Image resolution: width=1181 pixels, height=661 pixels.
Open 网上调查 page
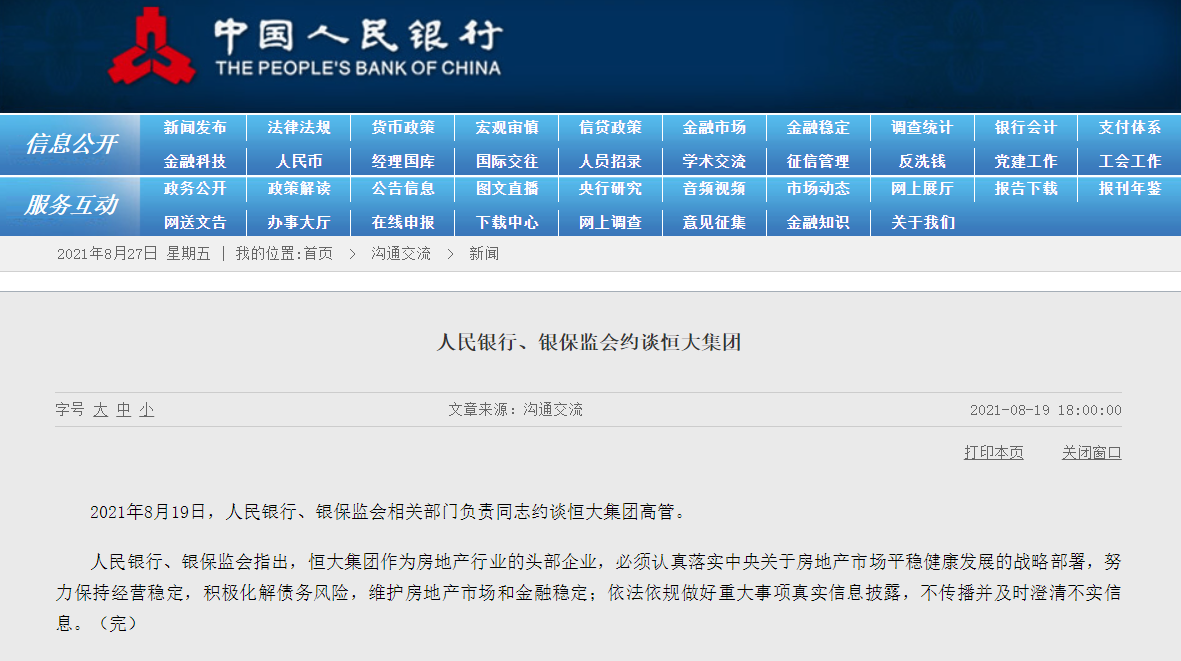610,222
